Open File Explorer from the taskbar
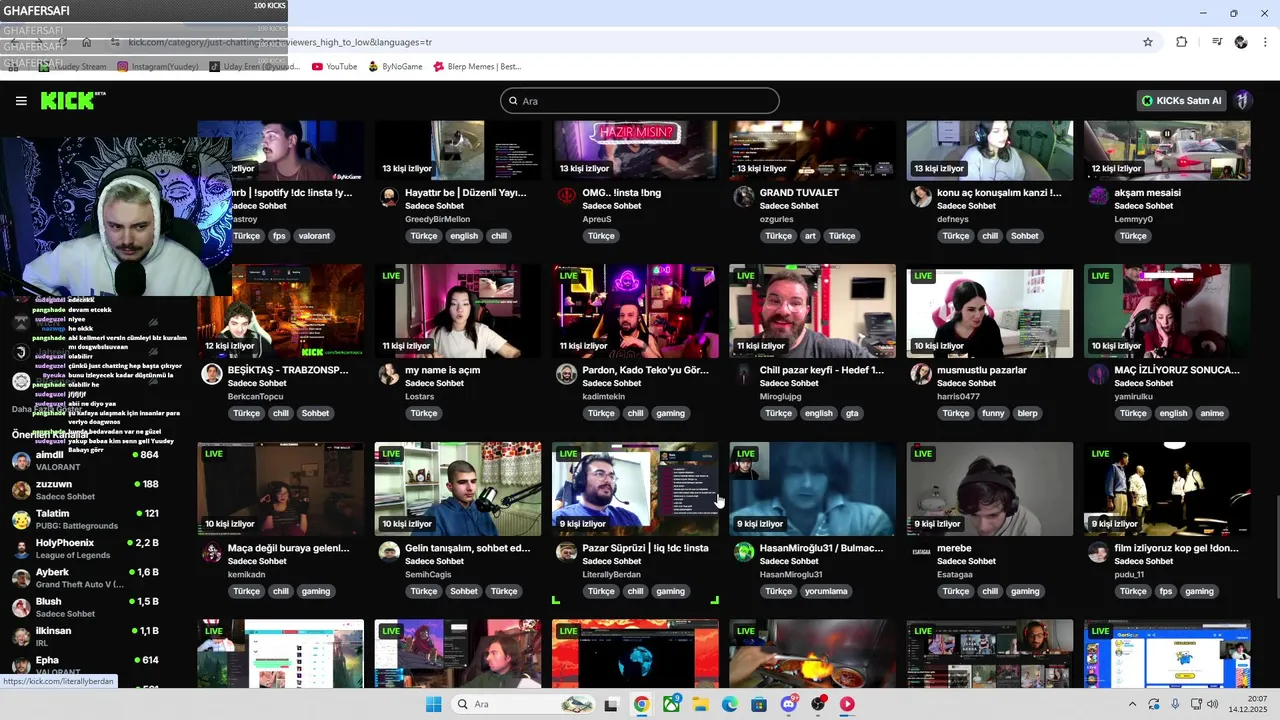 [x=700, y=704]
